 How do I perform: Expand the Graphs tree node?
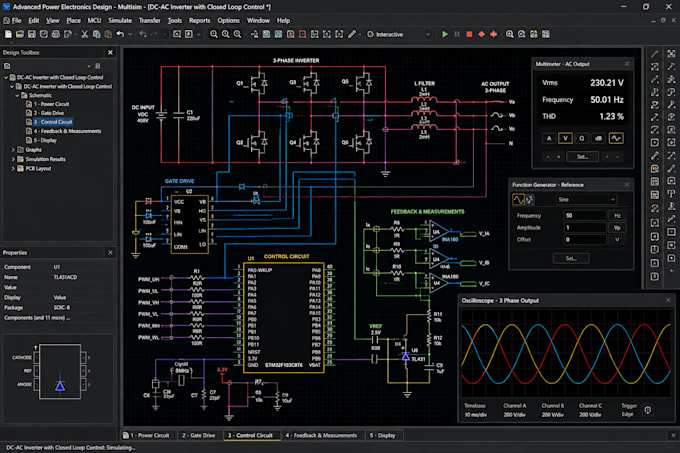tap(13, 150)
